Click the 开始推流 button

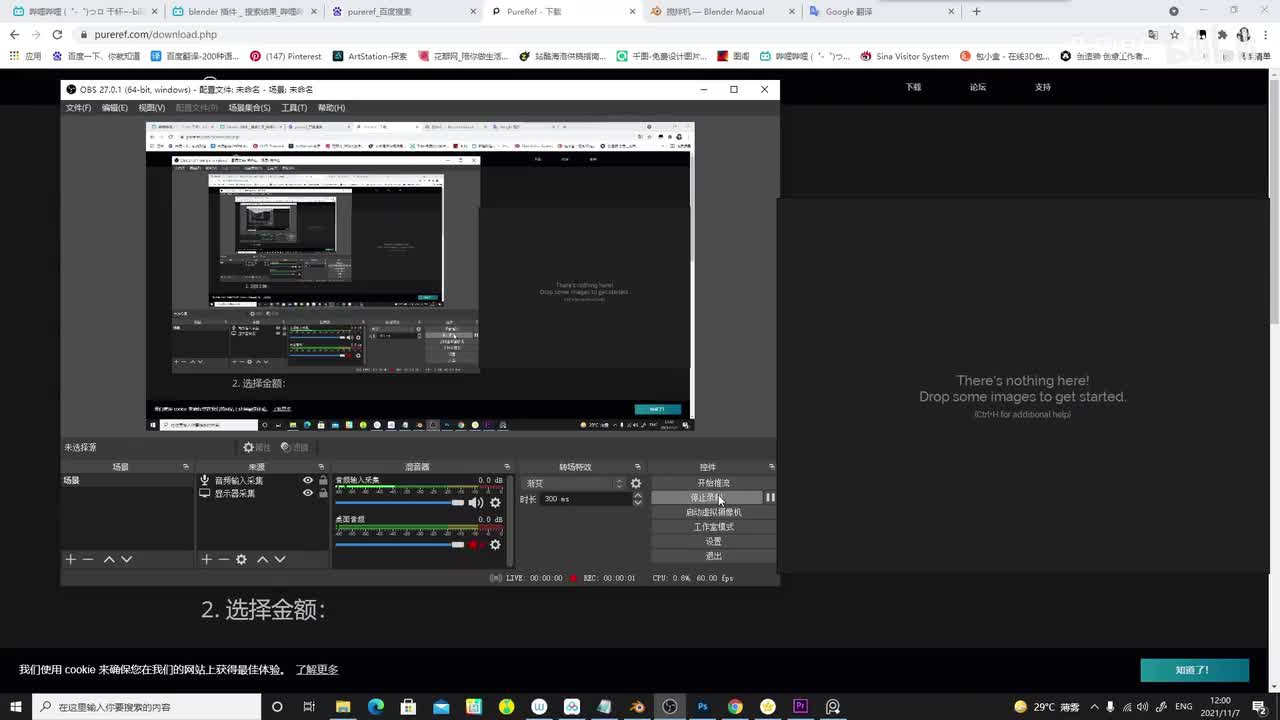coord(713,483)
